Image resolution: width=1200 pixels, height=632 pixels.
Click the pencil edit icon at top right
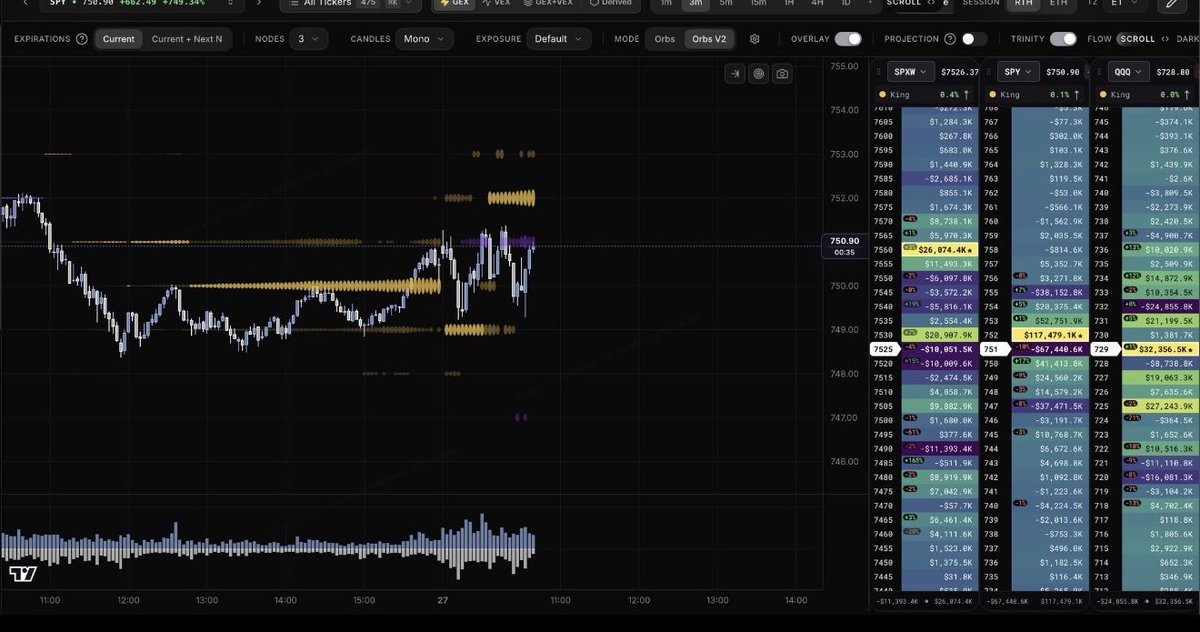click(x=1172, y=4)
